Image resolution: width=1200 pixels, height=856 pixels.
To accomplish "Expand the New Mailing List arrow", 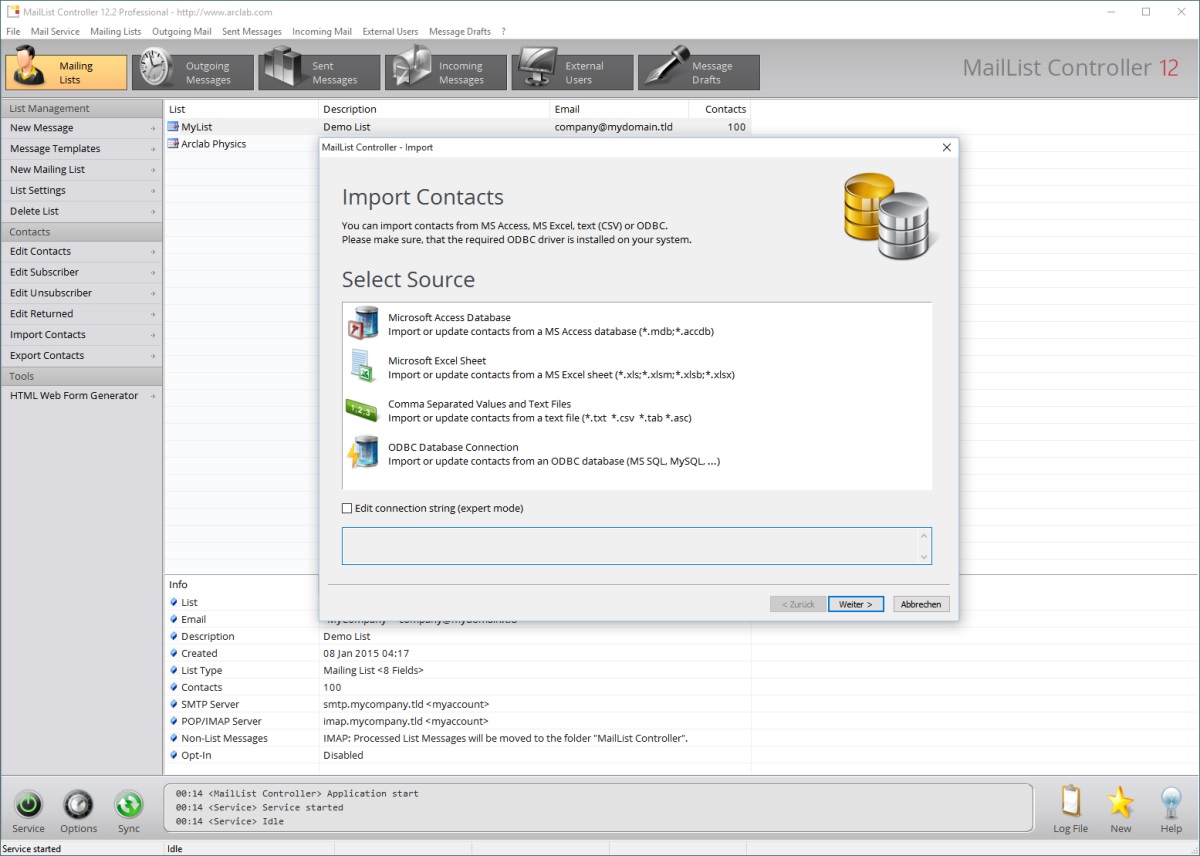I will pyautogui.click(x=153, y=170).
